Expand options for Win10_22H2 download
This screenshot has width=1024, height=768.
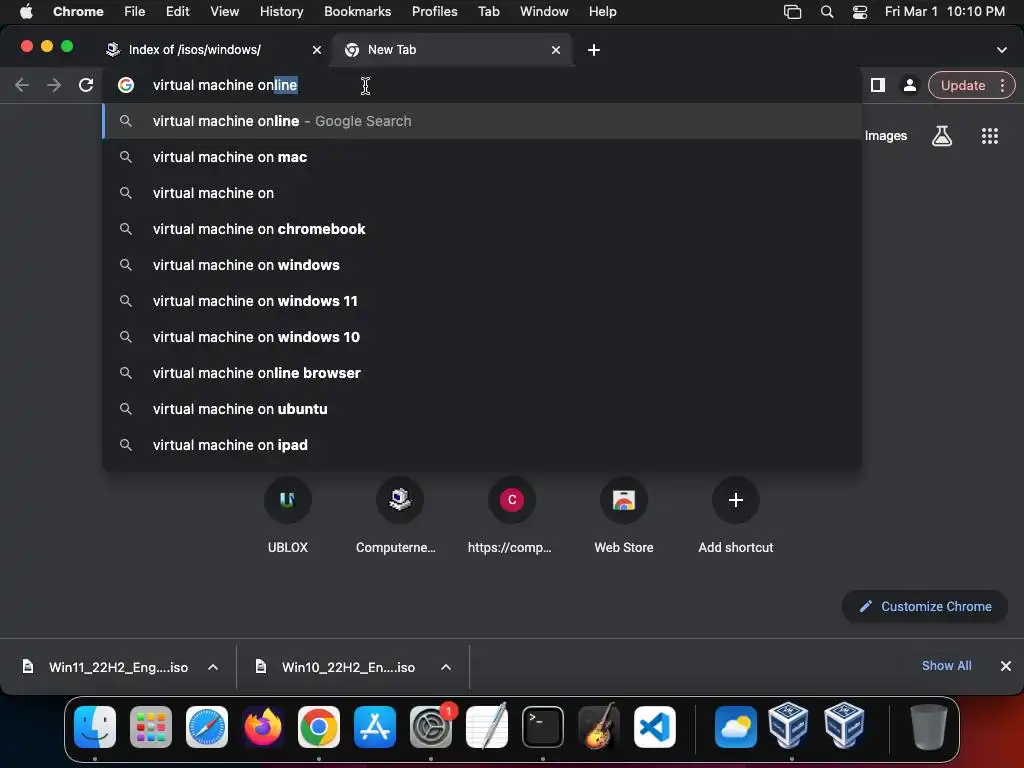pyautogui.click(x=446, y=667)
